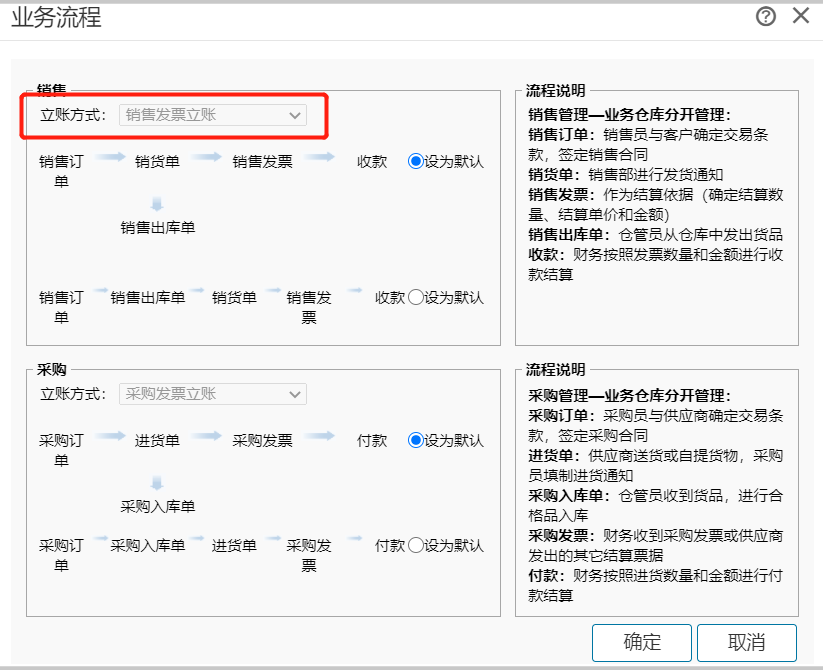Expand the 采购发票立账 dropdown
Image resolution: width=823 pixels, height=670 pixels.
(x=213, y=394)
